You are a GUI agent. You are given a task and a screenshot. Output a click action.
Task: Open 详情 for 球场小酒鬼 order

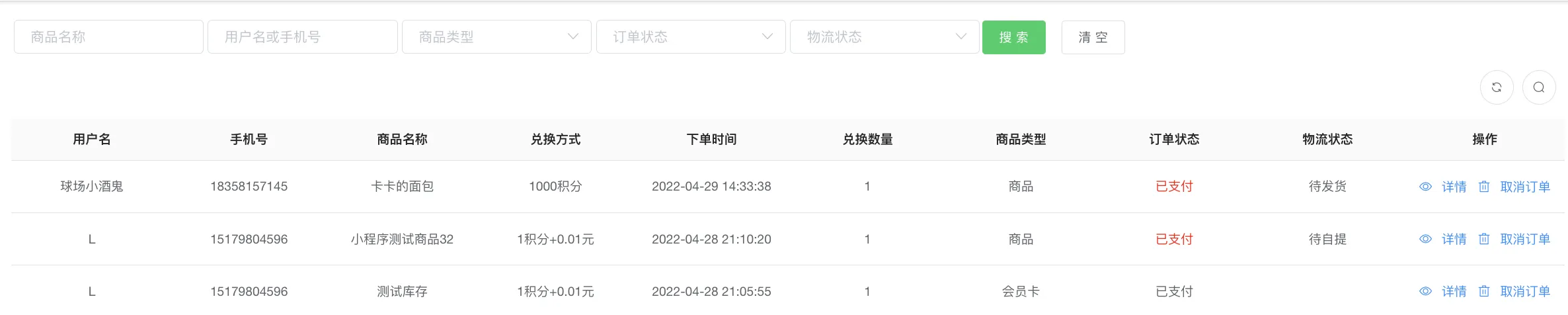tap(1454, 187)
